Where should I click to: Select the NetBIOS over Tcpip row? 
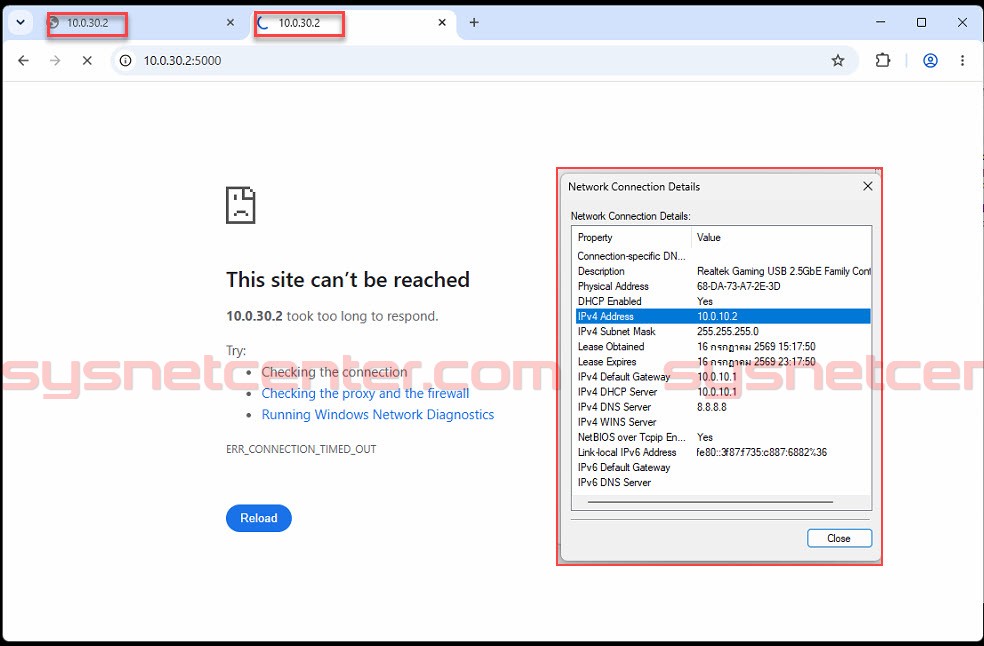tap(723, 437)
